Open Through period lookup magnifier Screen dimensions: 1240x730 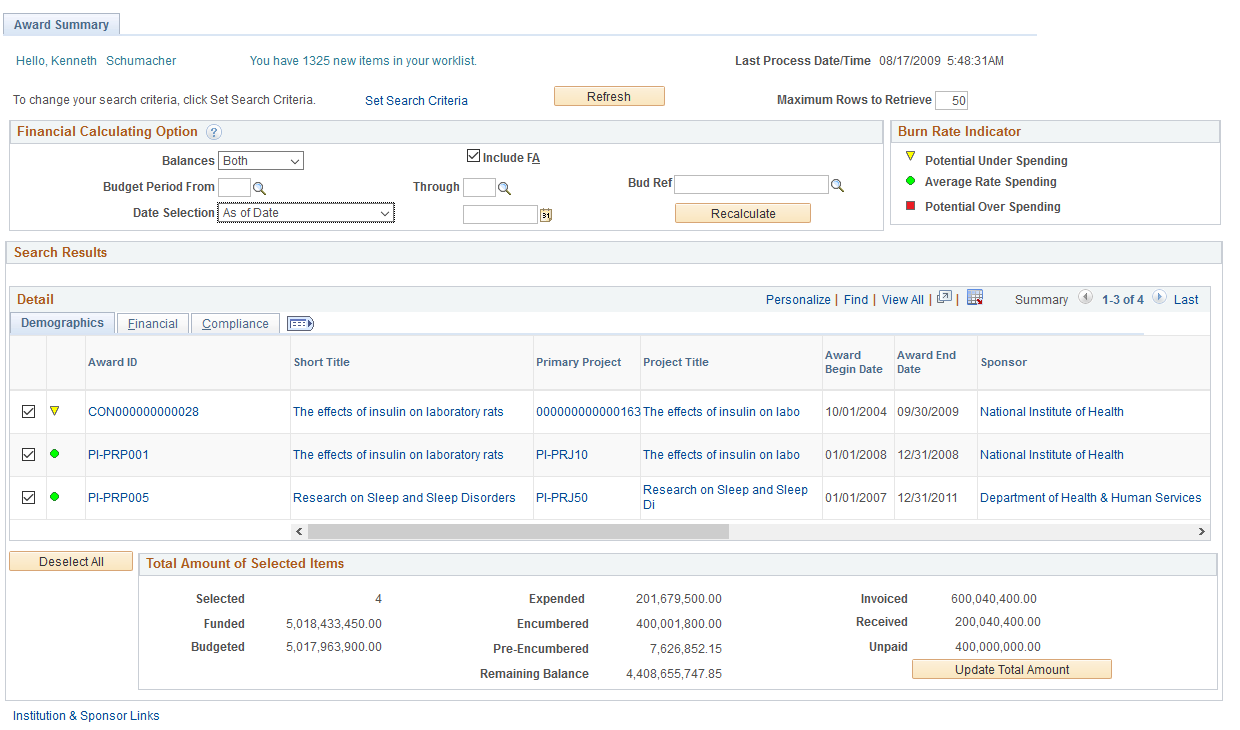tap(504, 188)
